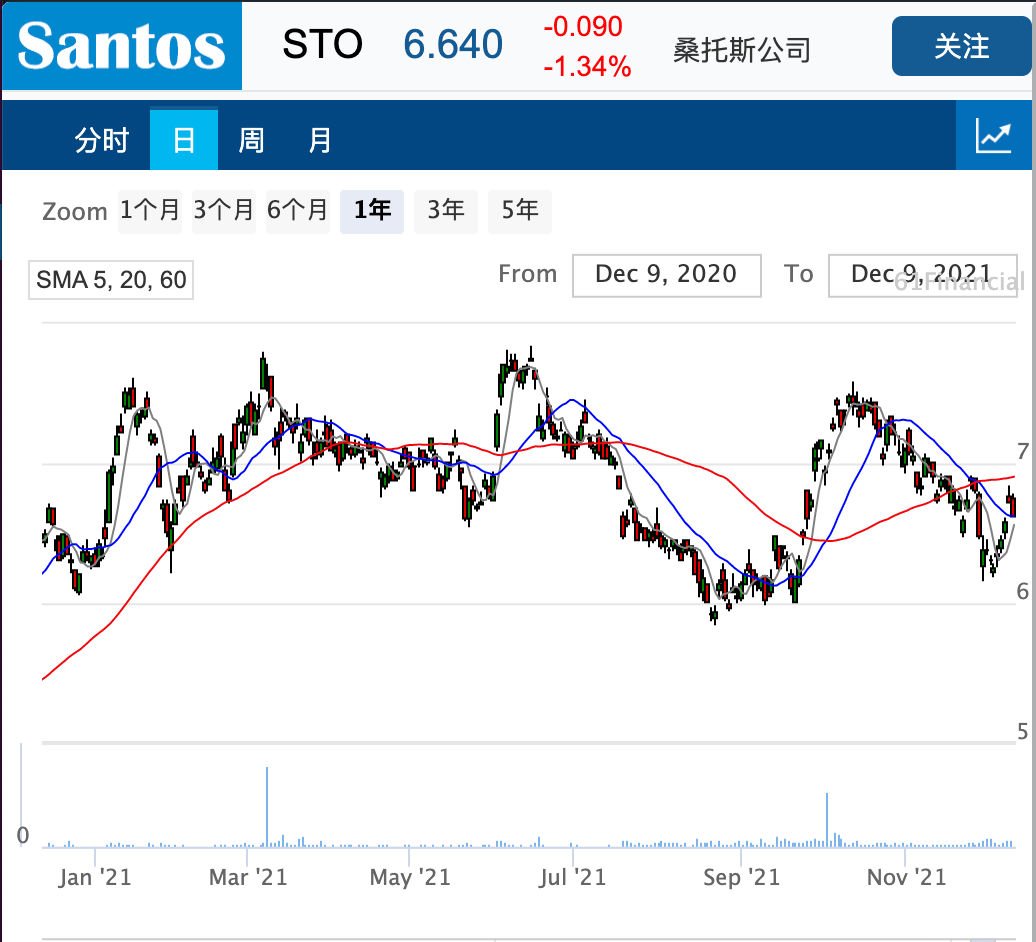Click the Mar '21 axis label

(248, 877)
